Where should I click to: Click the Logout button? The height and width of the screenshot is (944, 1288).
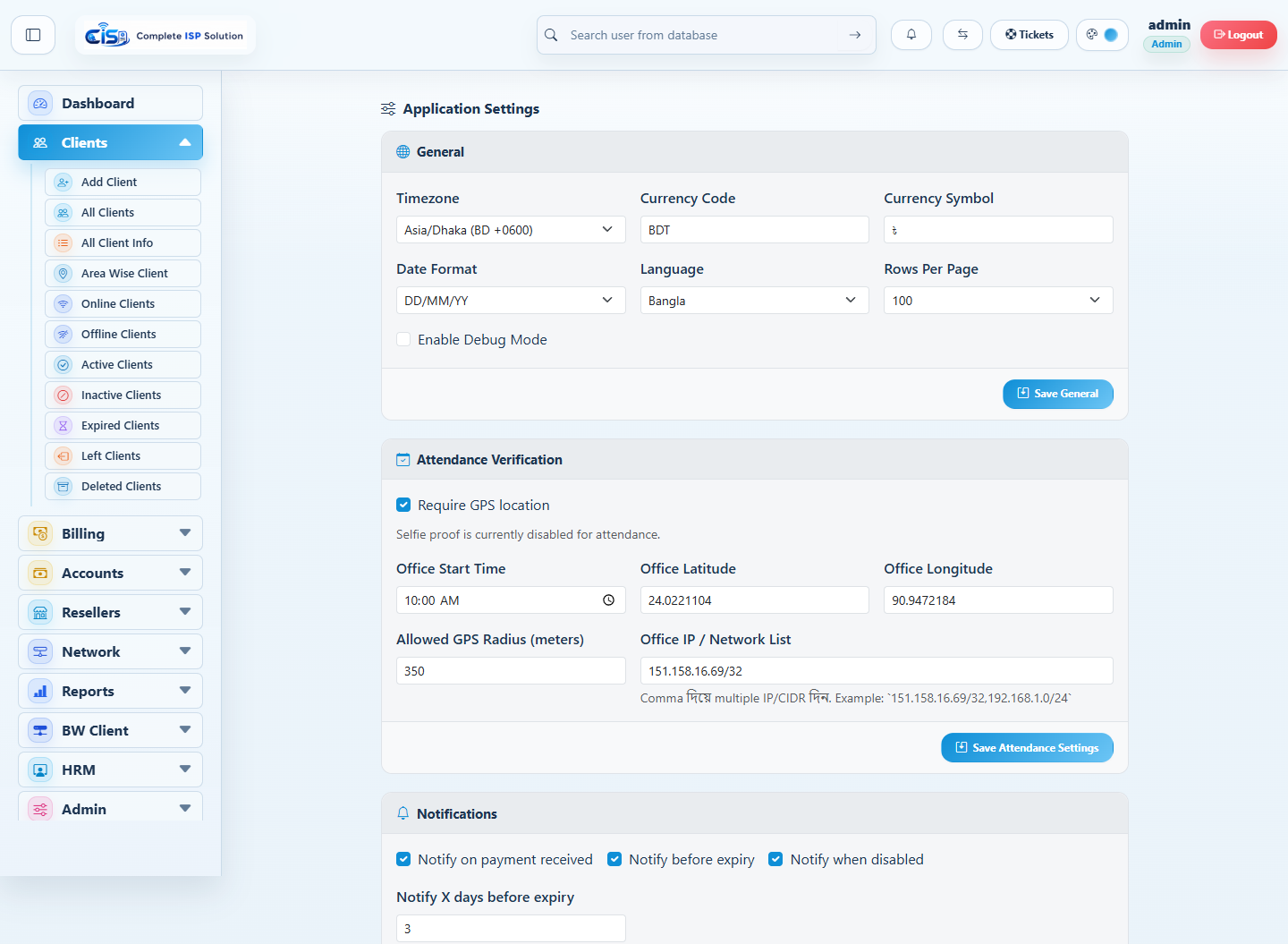[1239, 35]
